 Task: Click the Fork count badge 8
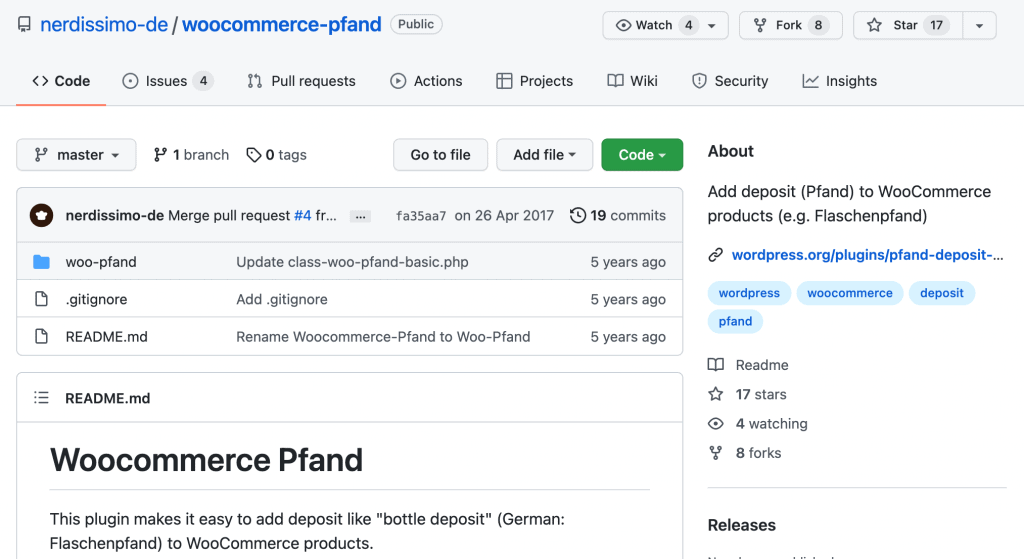click(818, 25)
